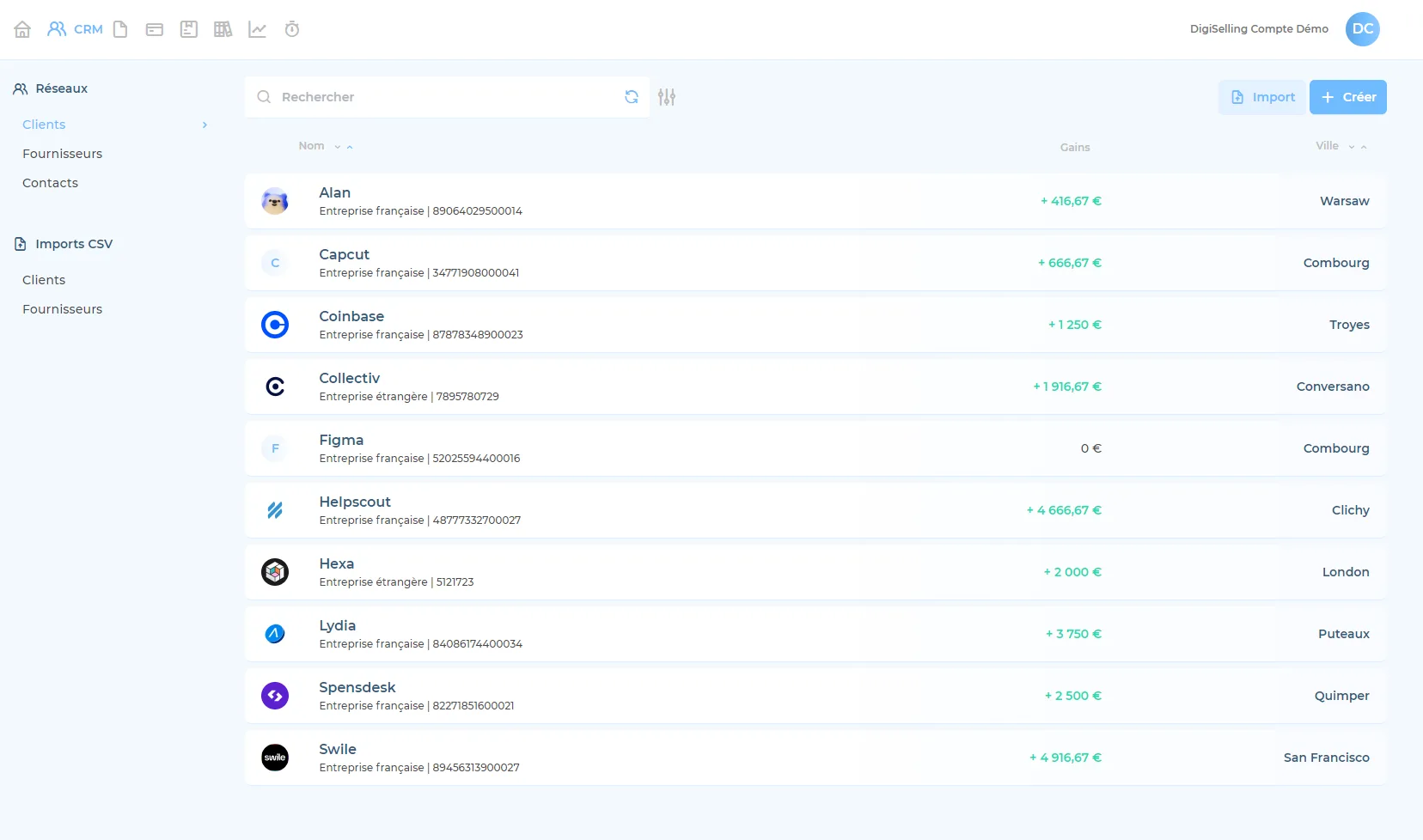Open Fournisseurs under Imports CSV

tap(62, 309)
